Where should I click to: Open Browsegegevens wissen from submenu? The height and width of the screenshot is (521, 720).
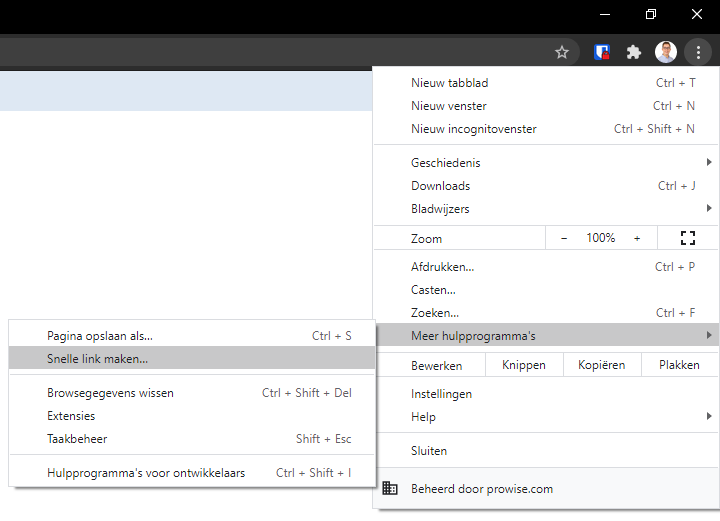click(110, 393)
